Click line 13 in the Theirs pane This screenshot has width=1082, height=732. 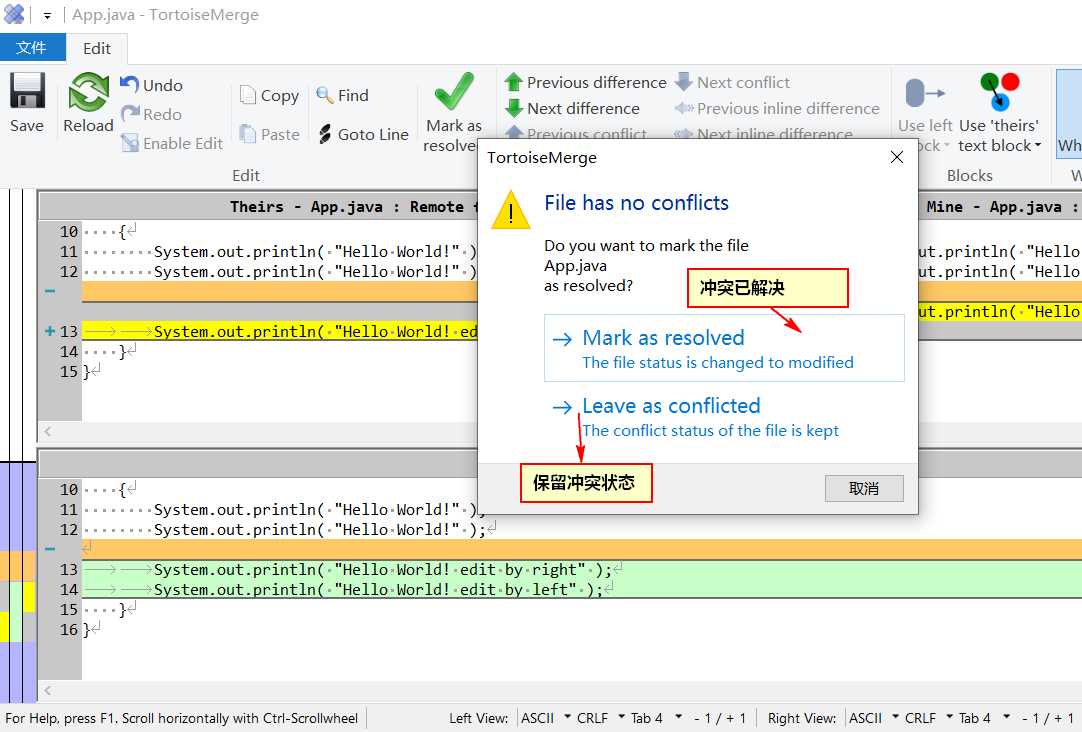(279, 331)
